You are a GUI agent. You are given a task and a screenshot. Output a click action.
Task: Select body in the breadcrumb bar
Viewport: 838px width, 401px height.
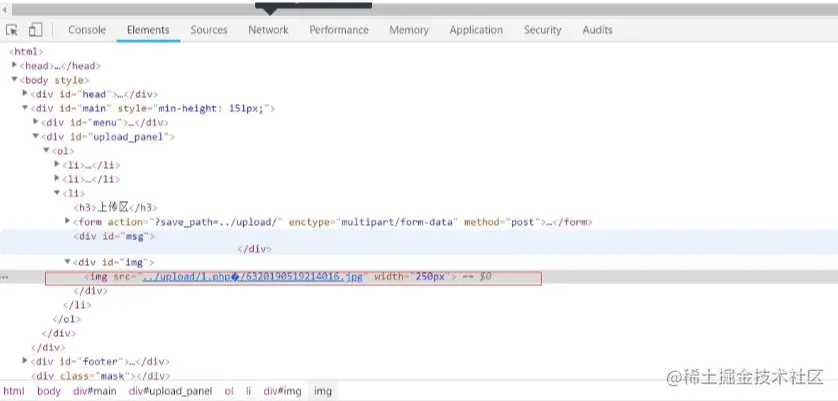(x=49, y=391)
